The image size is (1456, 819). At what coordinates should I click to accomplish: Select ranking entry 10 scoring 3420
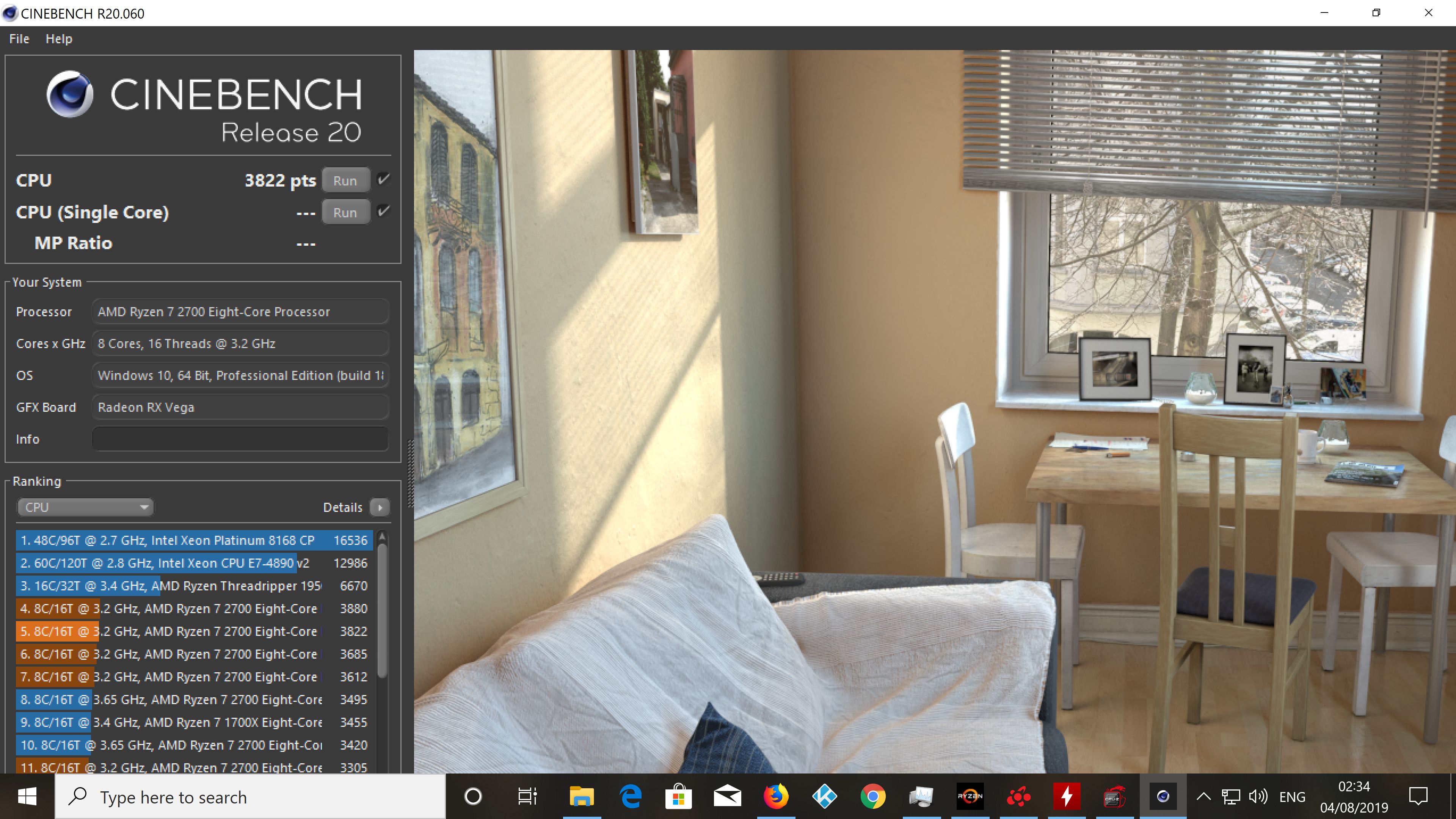[x=195, y=745]
